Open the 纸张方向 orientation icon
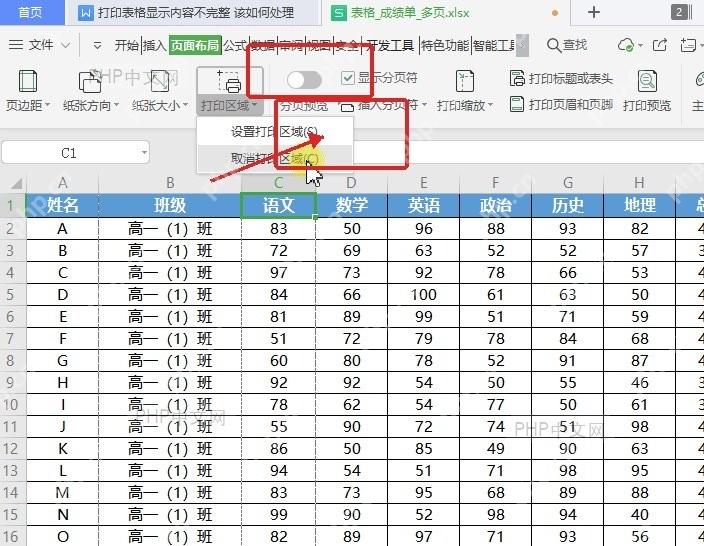Viewport: 704px width, 546px height. point(90,81)
